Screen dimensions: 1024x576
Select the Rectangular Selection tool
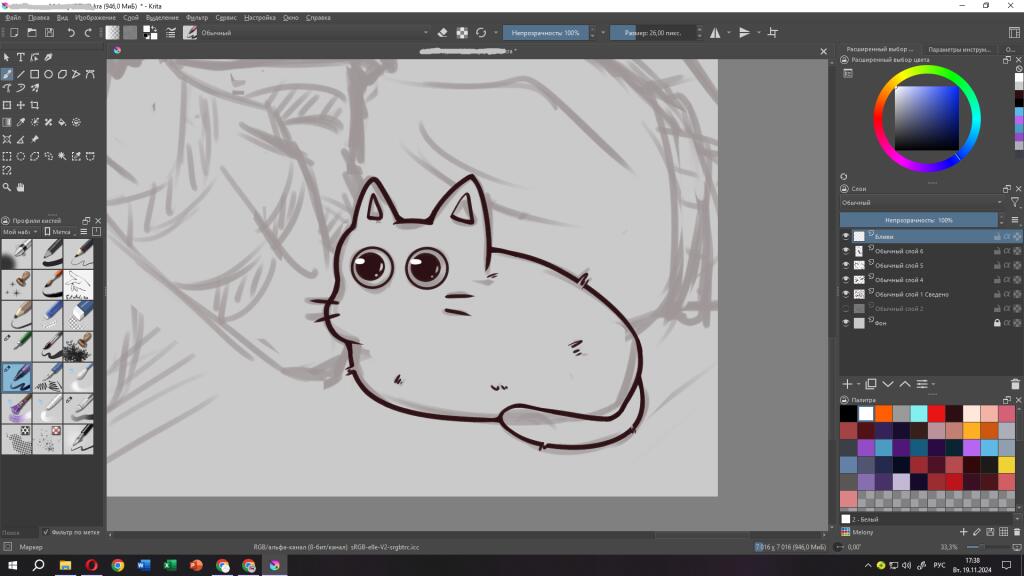[x=7, y=157]
